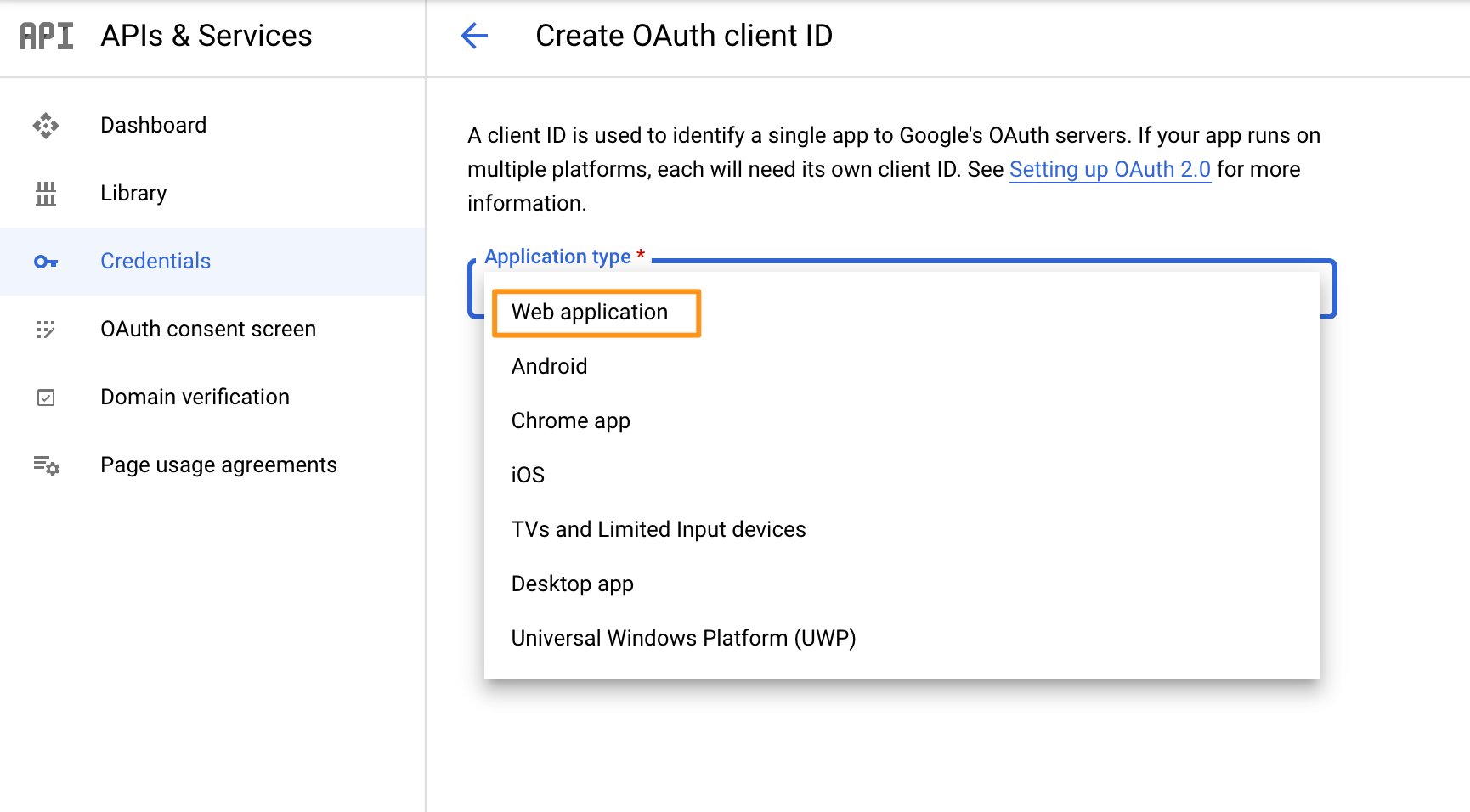Click the API logo icon
1470x812 pixels.
pos(47,36)
